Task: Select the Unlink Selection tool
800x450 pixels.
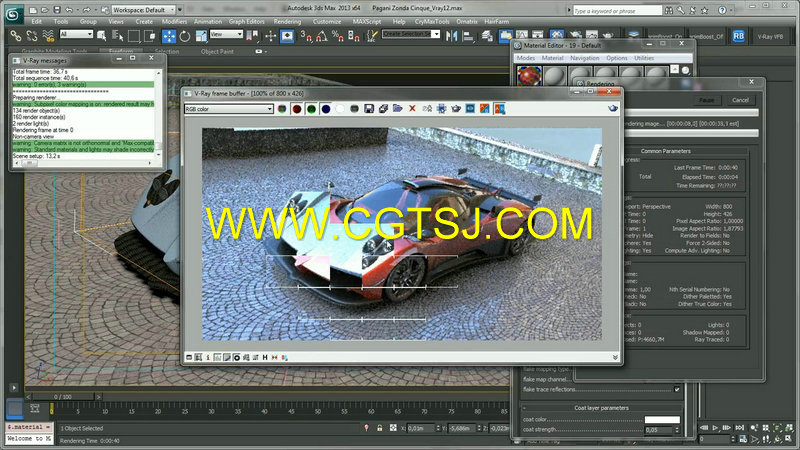Action: coord(32,36)
